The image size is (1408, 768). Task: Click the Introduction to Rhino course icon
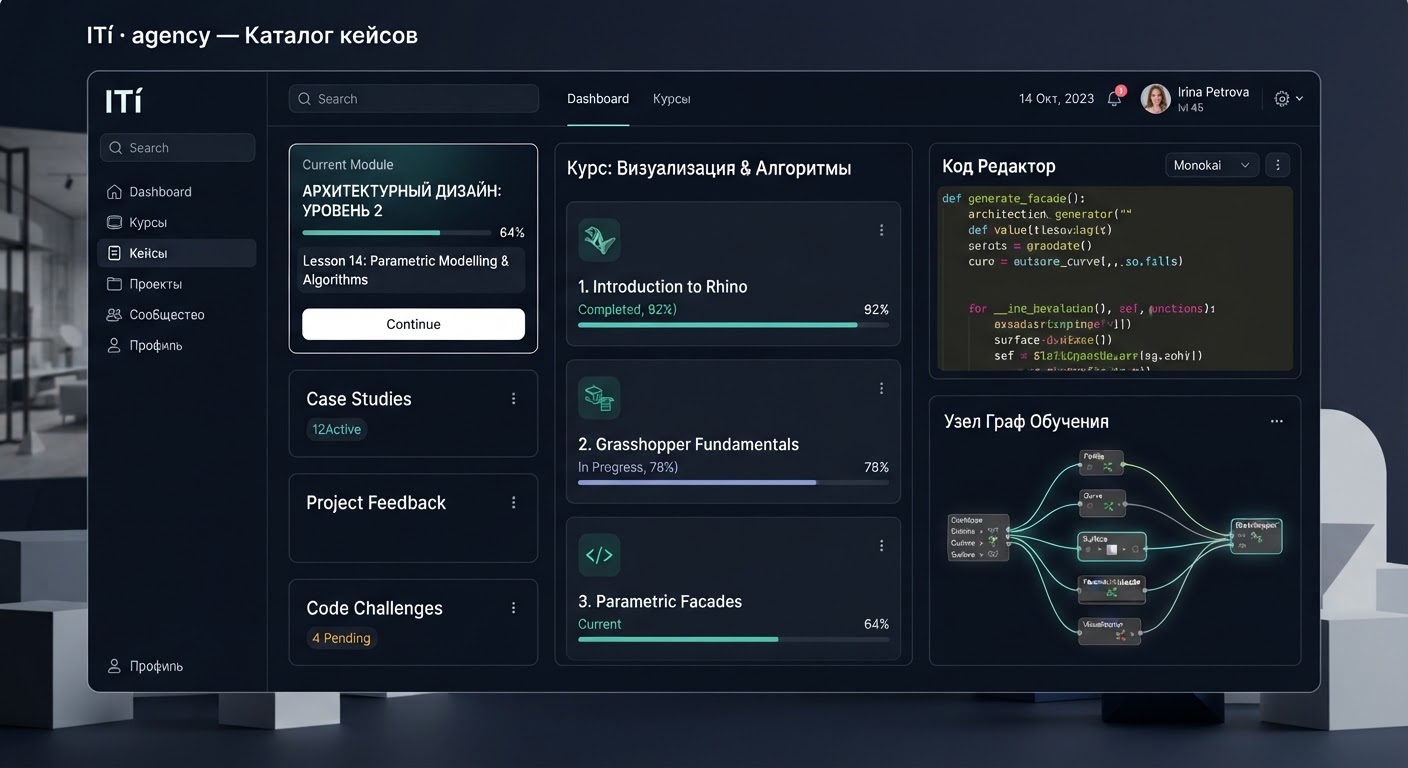click(x=599, y=240)
